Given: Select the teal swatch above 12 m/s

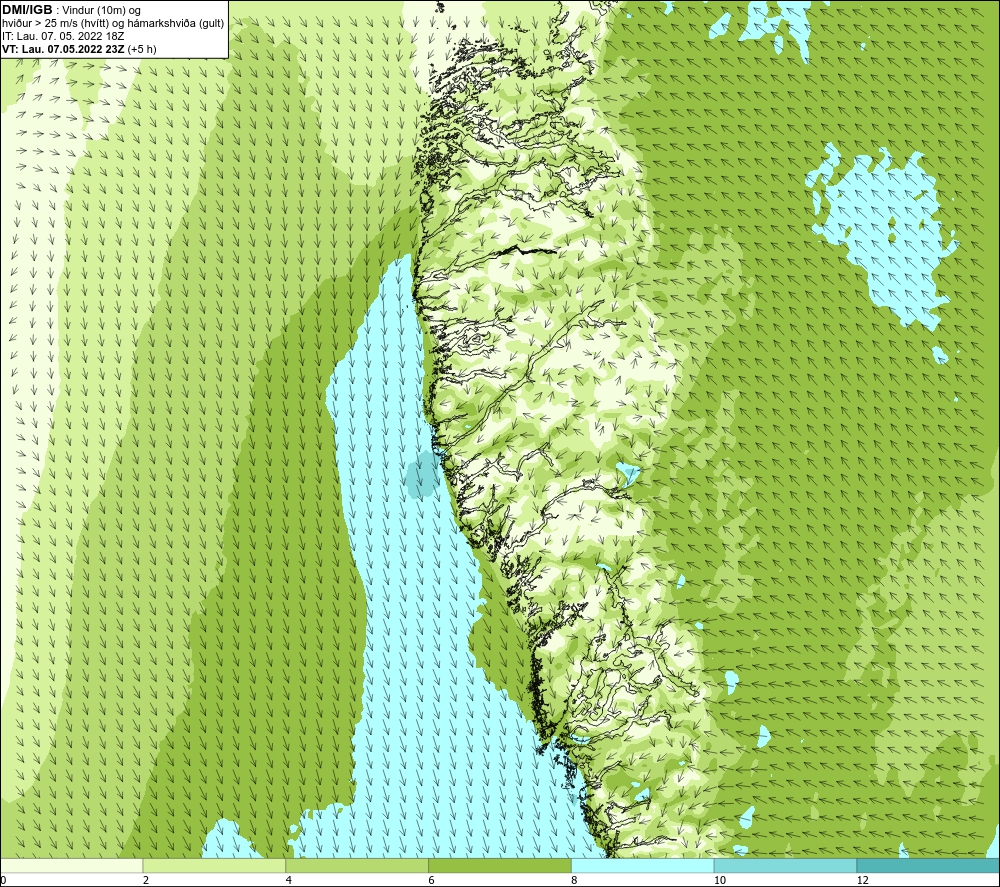Looking at the screenshot, I should click(929, 865).
